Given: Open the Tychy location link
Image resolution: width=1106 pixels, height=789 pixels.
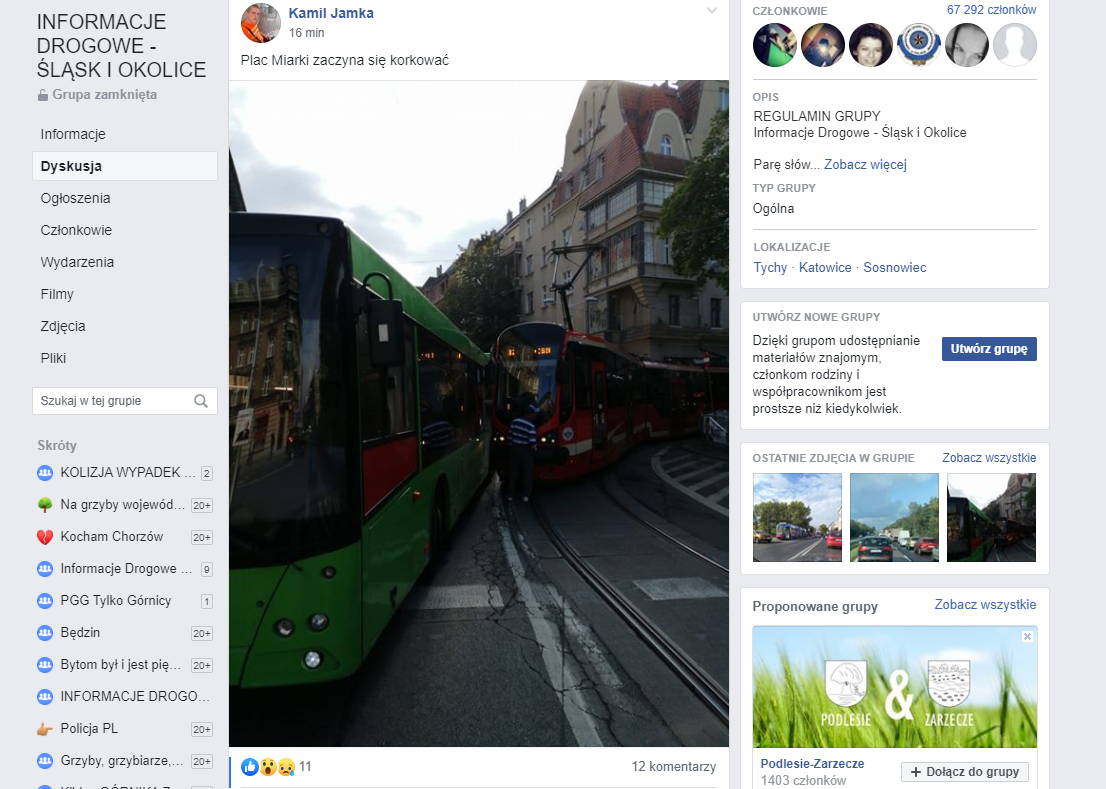Looking at the screenshot, I should 770,267.
